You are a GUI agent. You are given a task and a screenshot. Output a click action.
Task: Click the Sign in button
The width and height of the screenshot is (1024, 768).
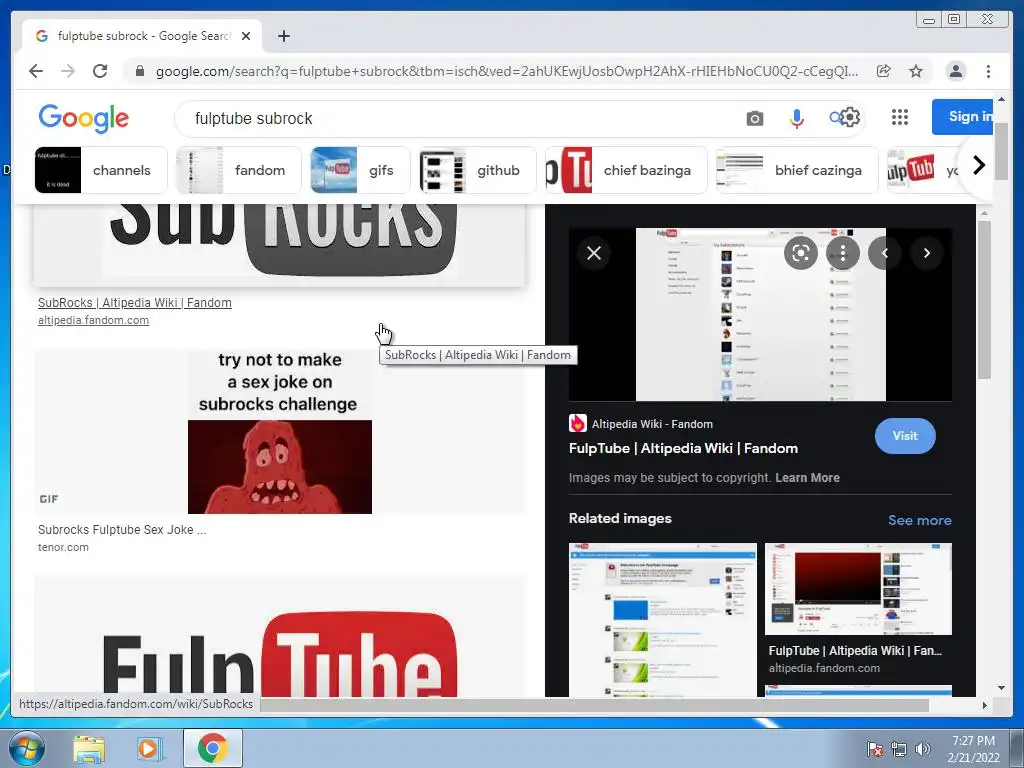[963, 117]
